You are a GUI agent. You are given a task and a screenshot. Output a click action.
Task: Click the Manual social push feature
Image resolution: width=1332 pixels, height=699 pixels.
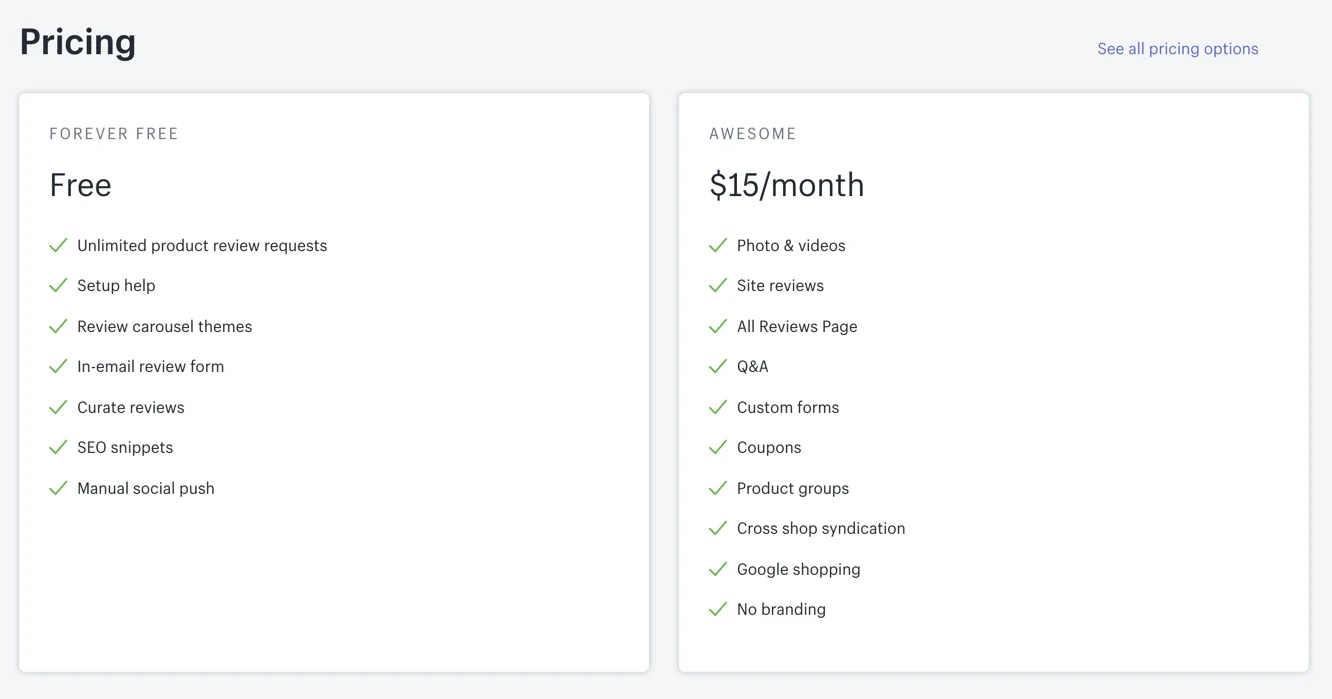[x=145, y=489]
